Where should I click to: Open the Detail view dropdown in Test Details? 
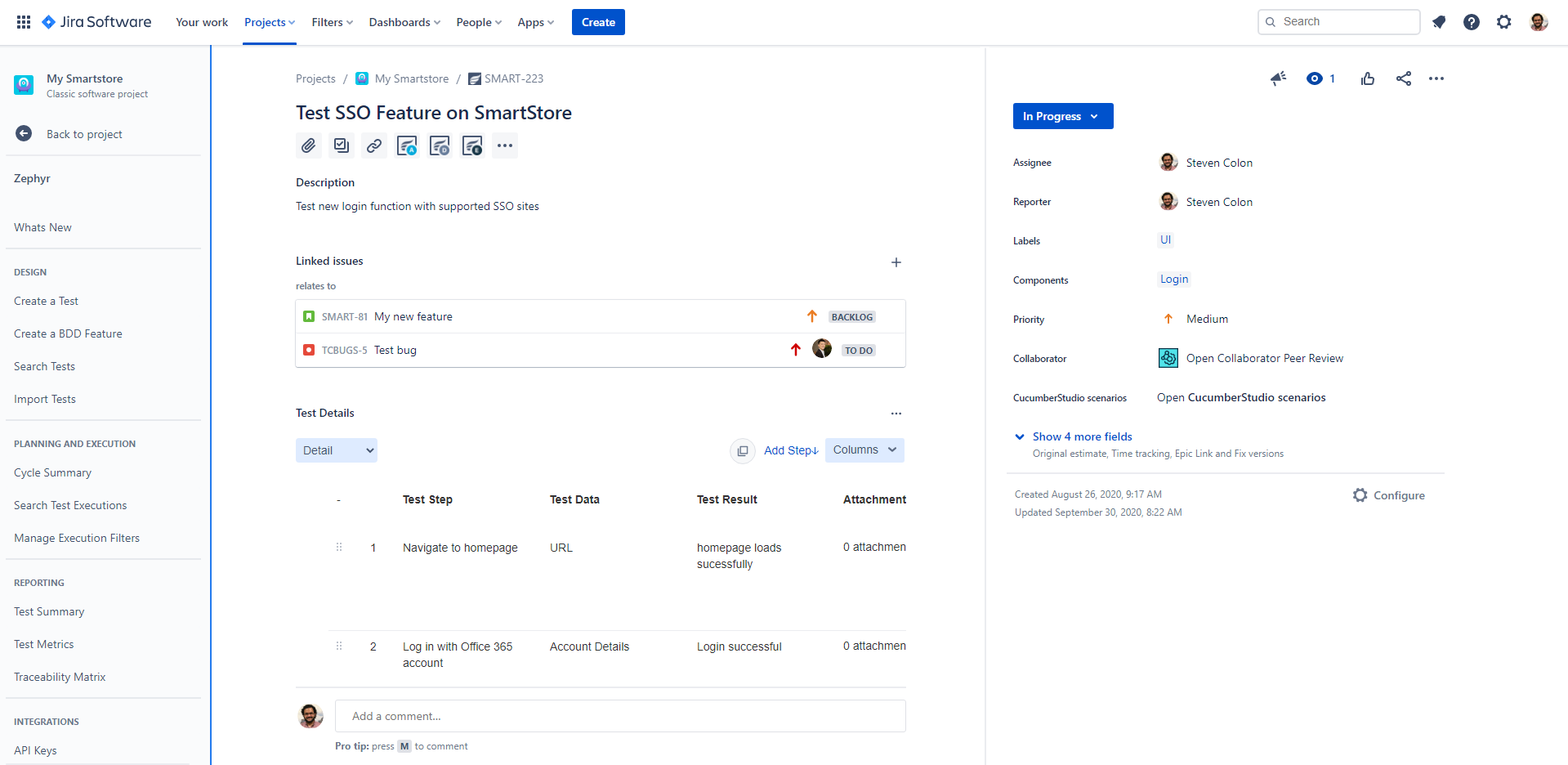[336, 450]
